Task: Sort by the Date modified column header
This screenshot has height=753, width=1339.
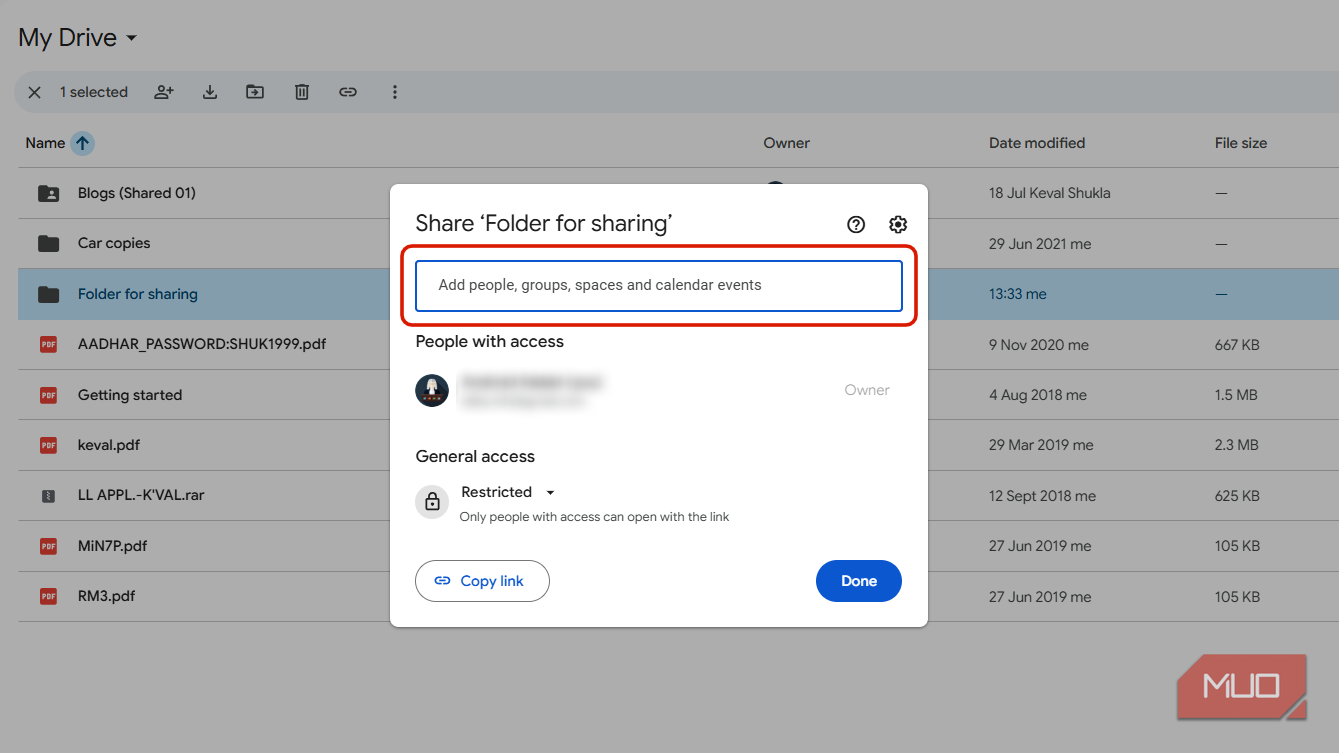Action: (x=1037, y=143)
